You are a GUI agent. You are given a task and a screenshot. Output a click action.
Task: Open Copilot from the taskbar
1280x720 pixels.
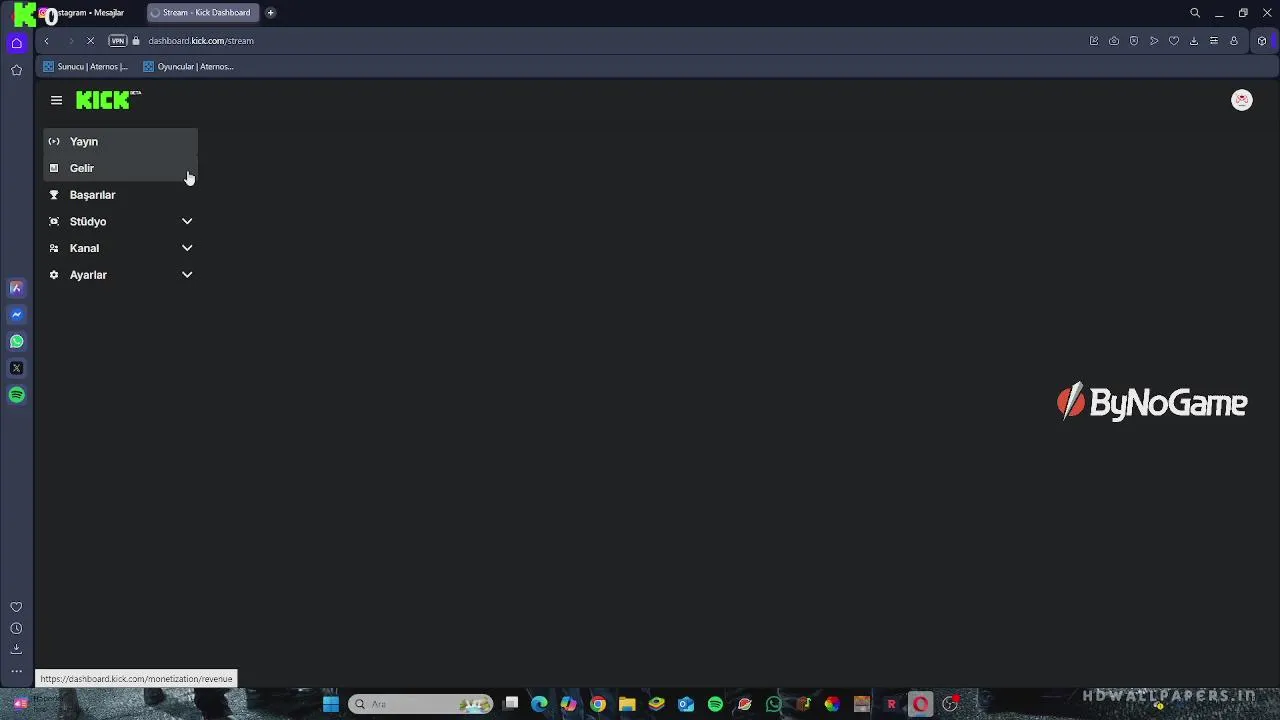click(569, 704)
